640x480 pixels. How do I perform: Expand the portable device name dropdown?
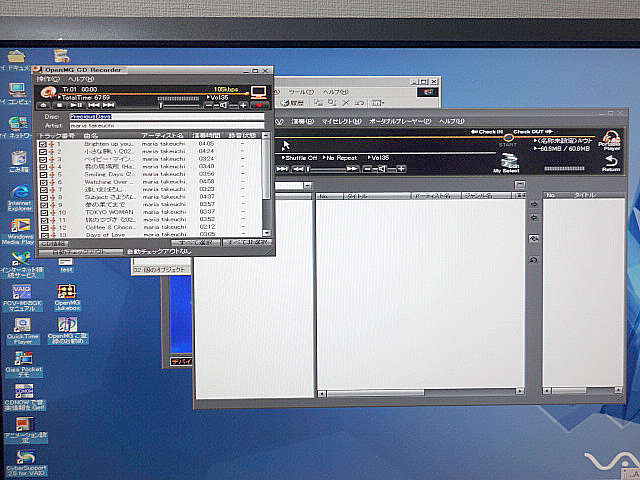(x=564, y=141)
